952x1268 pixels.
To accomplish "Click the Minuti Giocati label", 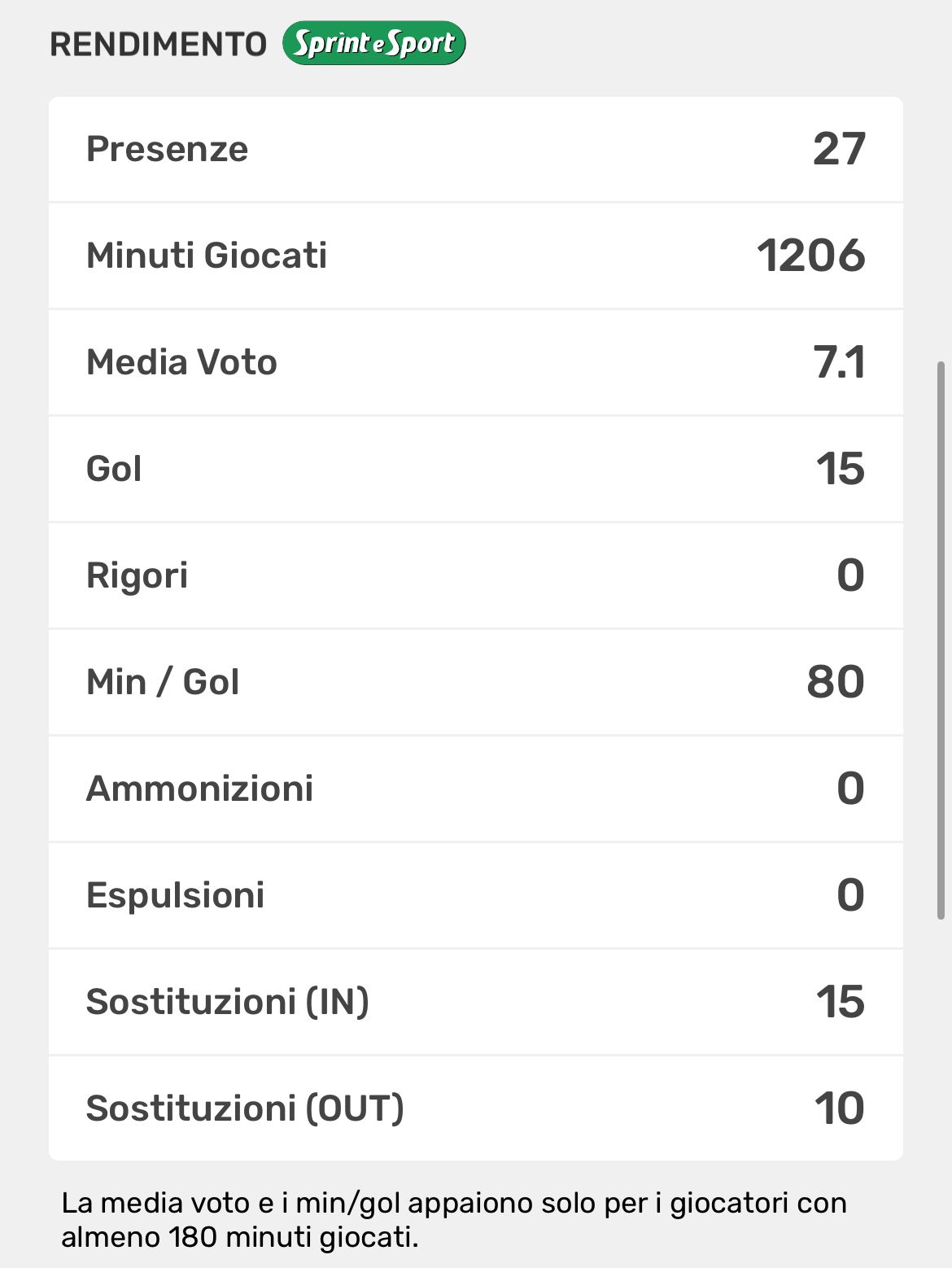I will (207, 256).
